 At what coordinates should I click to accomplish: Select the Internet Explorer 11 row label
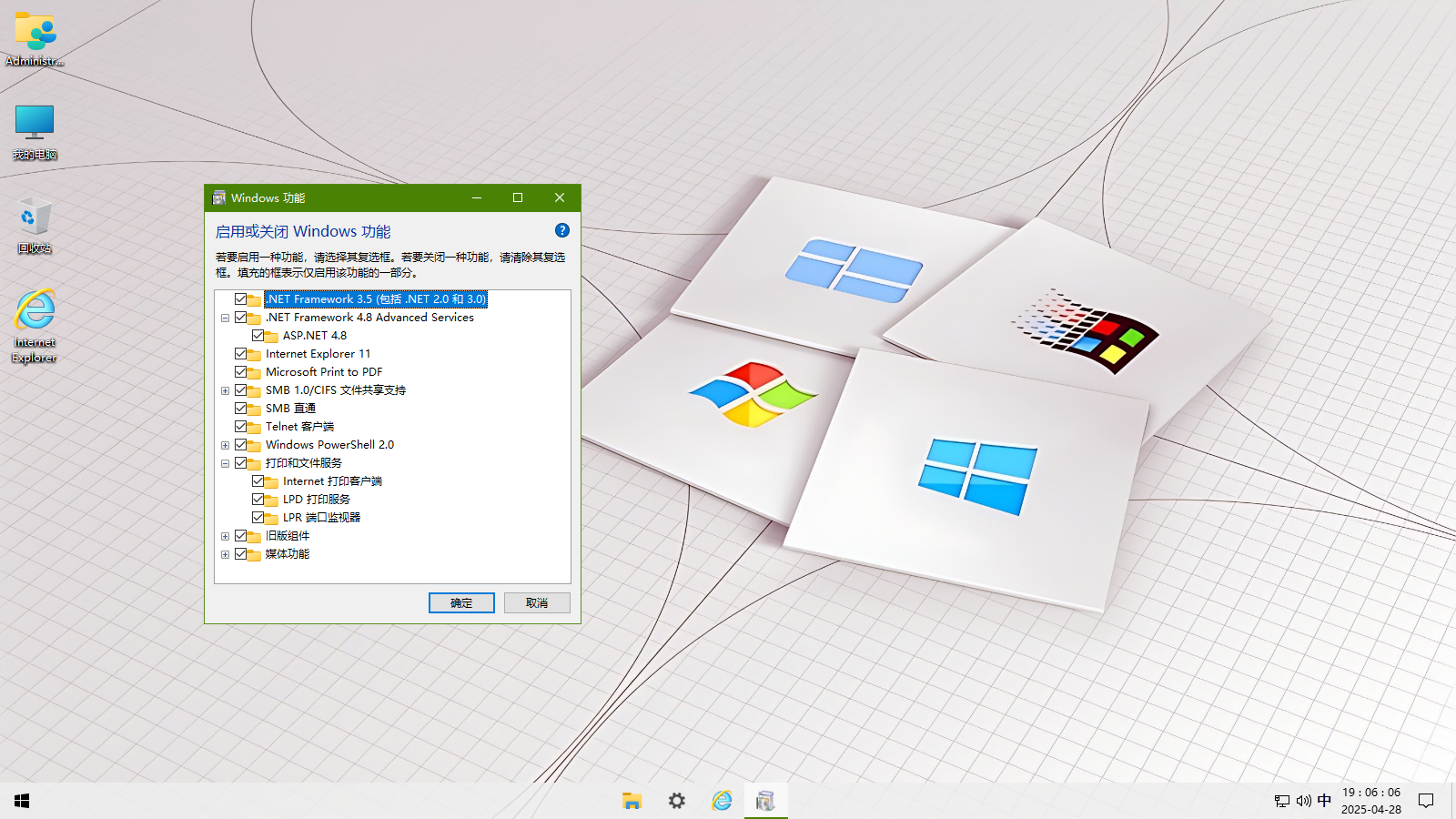318,353
